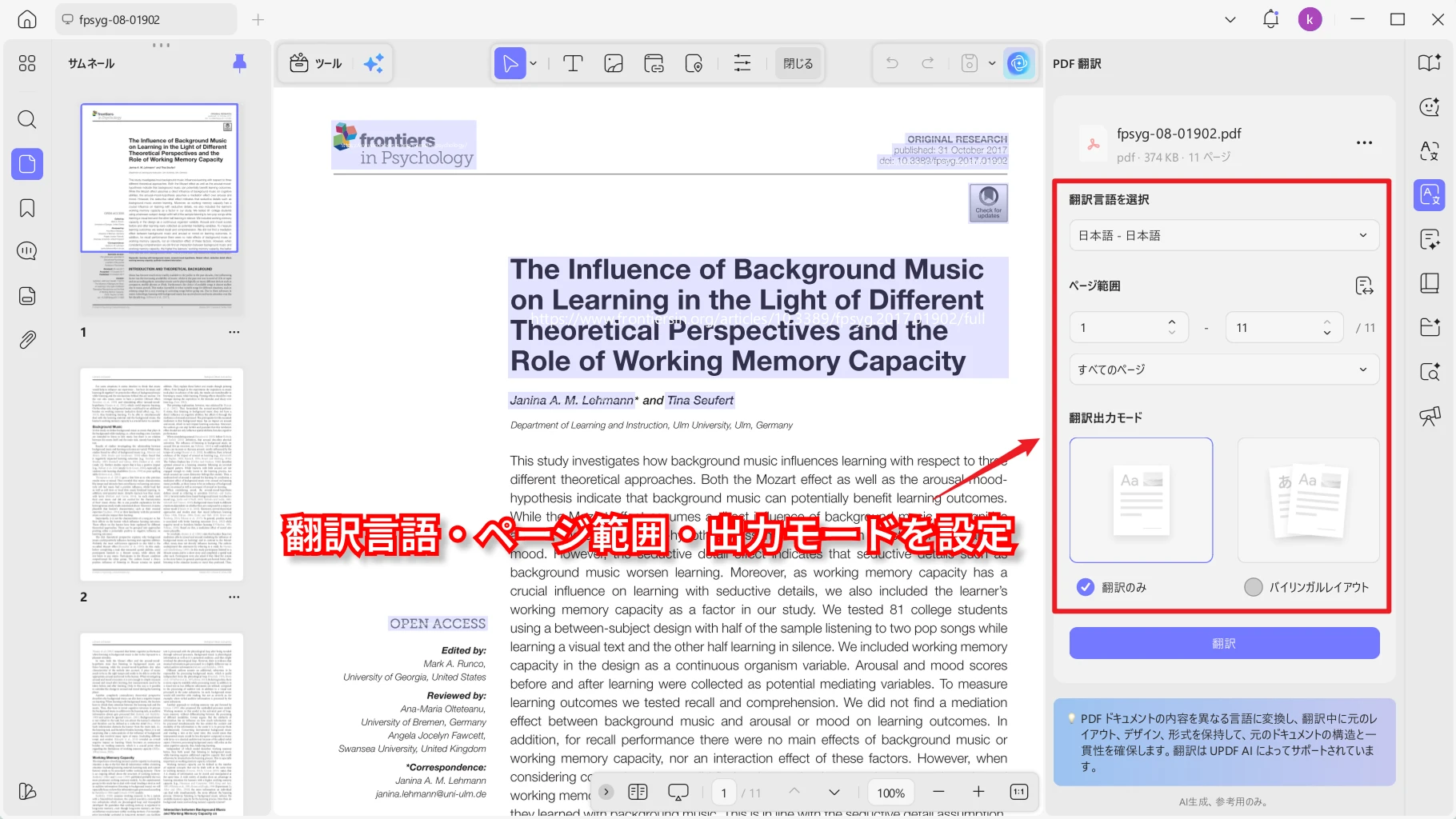Open the 日本語 - 日本語 language dropdown

pos(1224,235)
